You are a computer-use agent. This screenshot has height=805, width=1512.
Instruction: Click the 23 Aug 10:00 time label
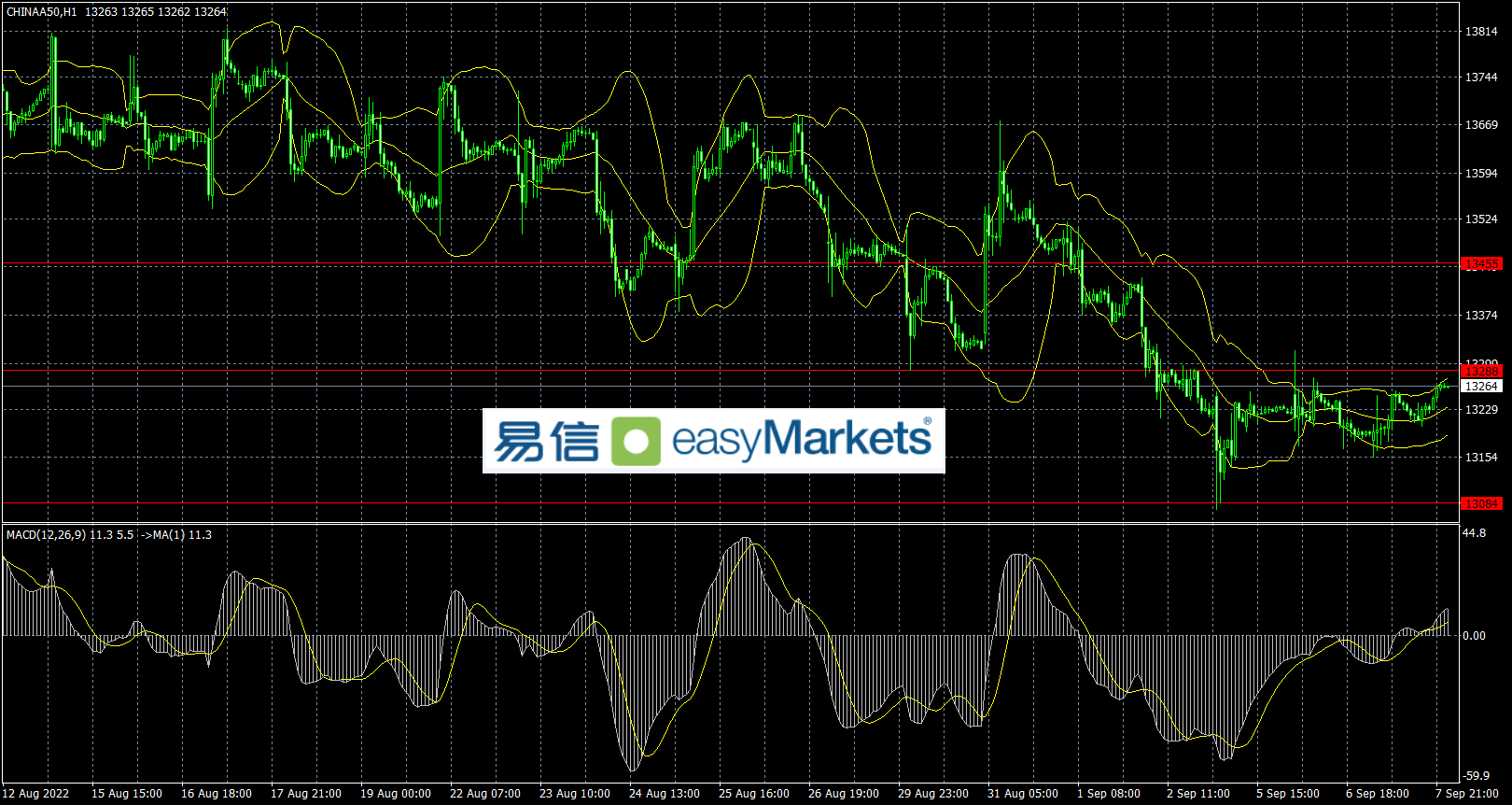click(575, 794)
